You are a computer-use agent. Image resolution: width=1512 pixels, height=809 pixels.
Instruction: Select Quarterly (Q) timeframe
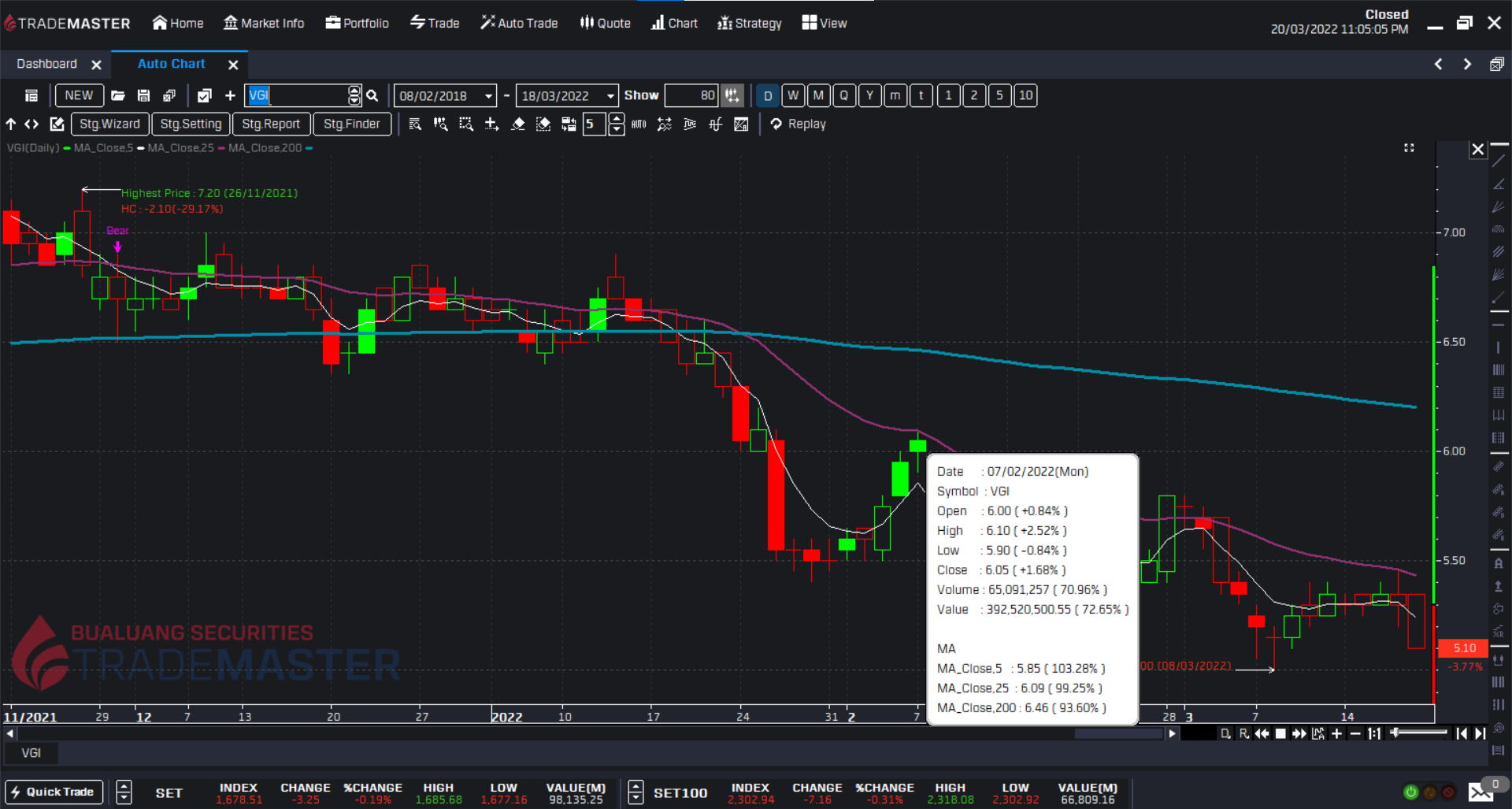pyautogui.click(x=844, y=95)
